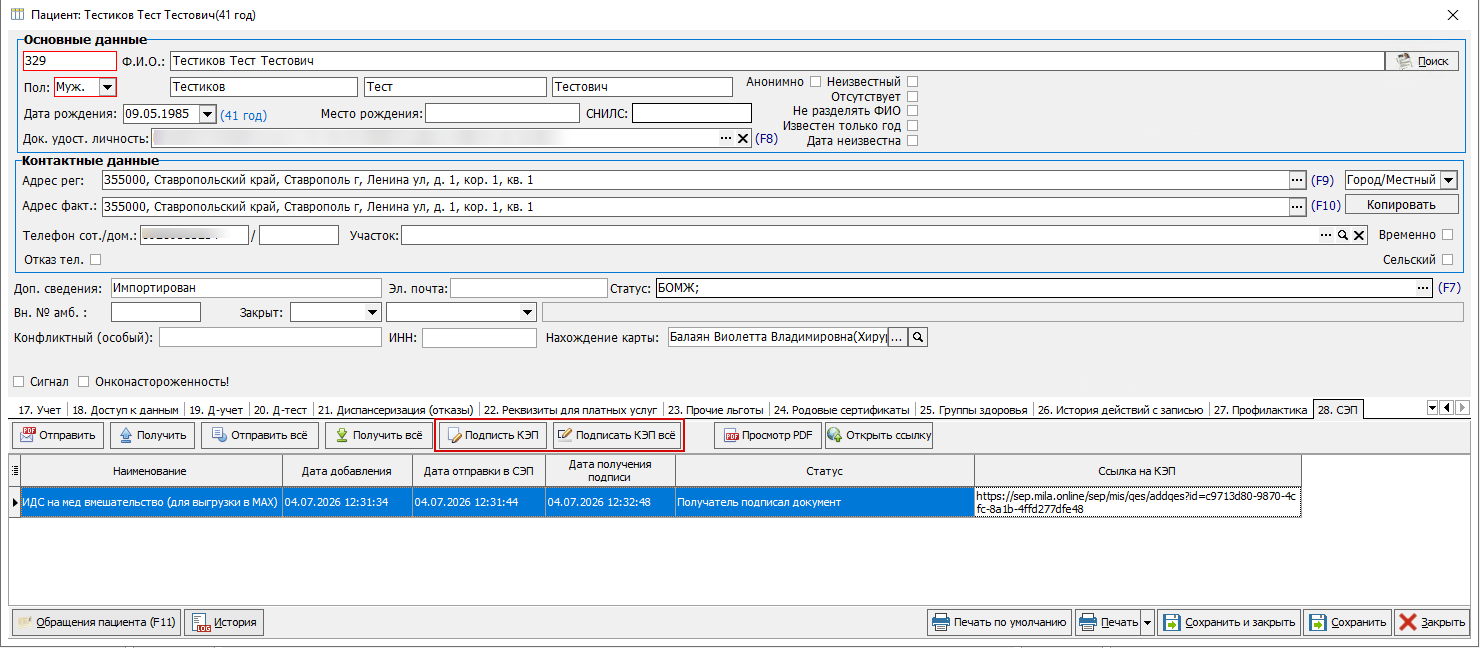This screenshot has width=1480, height=648.
Task: Click Сохранить и закрыть button
Action: point(1229,622)
